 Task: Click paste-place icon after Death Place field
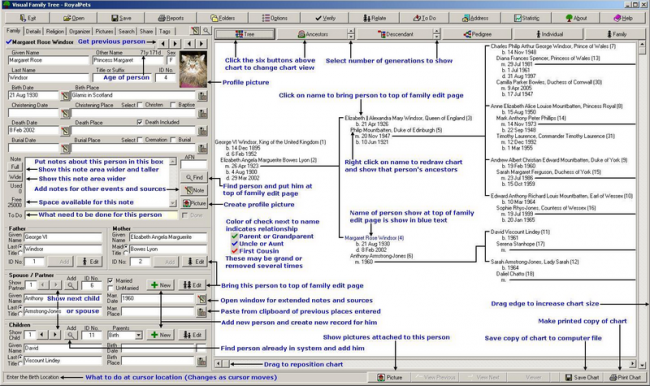tap(202, 131)
